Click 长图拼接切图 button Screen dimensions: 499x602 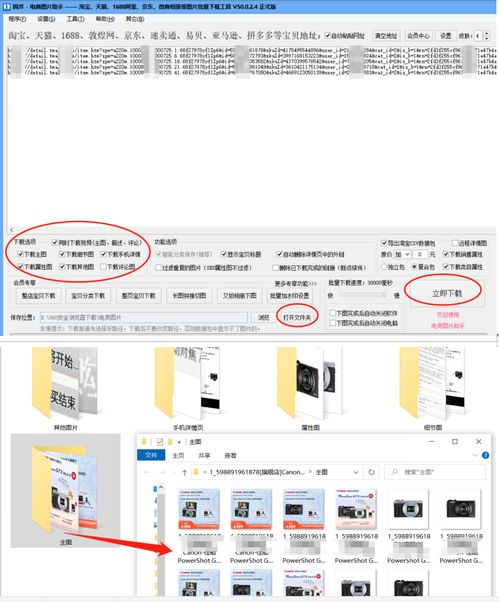pyautogui.click(x=189, y=296)
